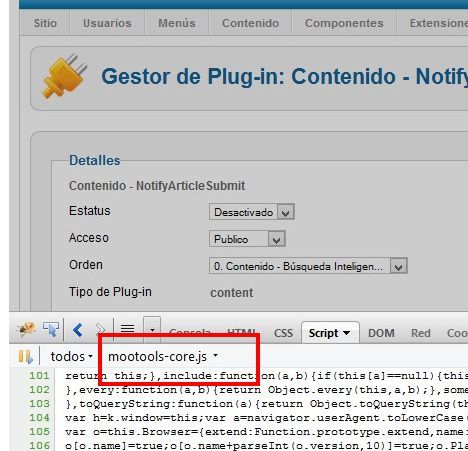This screenshot has height=451, width=468.
Task: Click line number 106 in the gutter
Action: pos(39,445)
